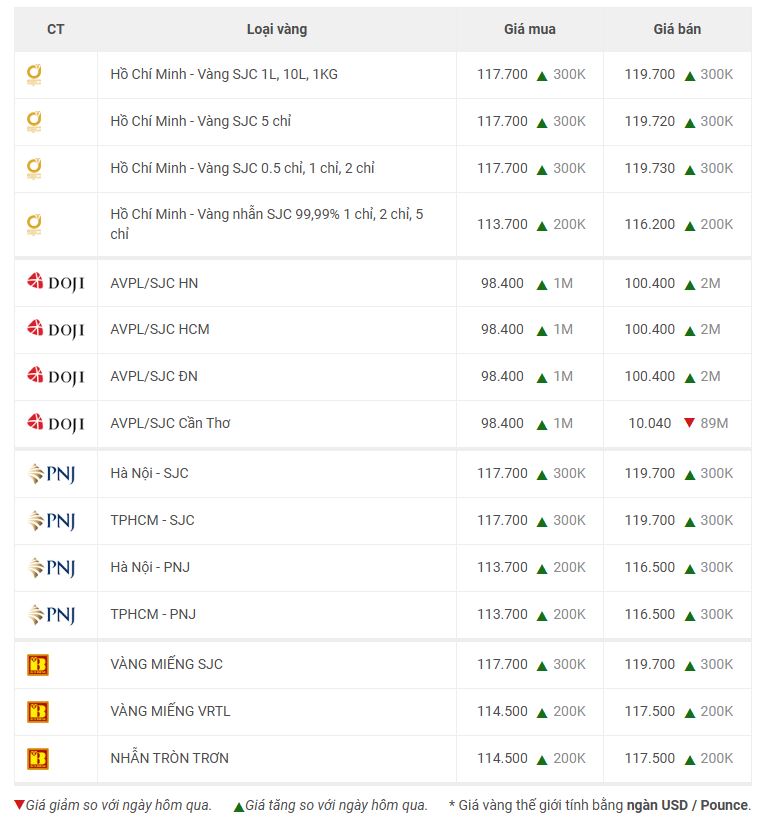This screenshot has width=763, height=822.
Task: Click red down arrow in AVPL/SJC Cần Thơ row
Action: point(690,423)
